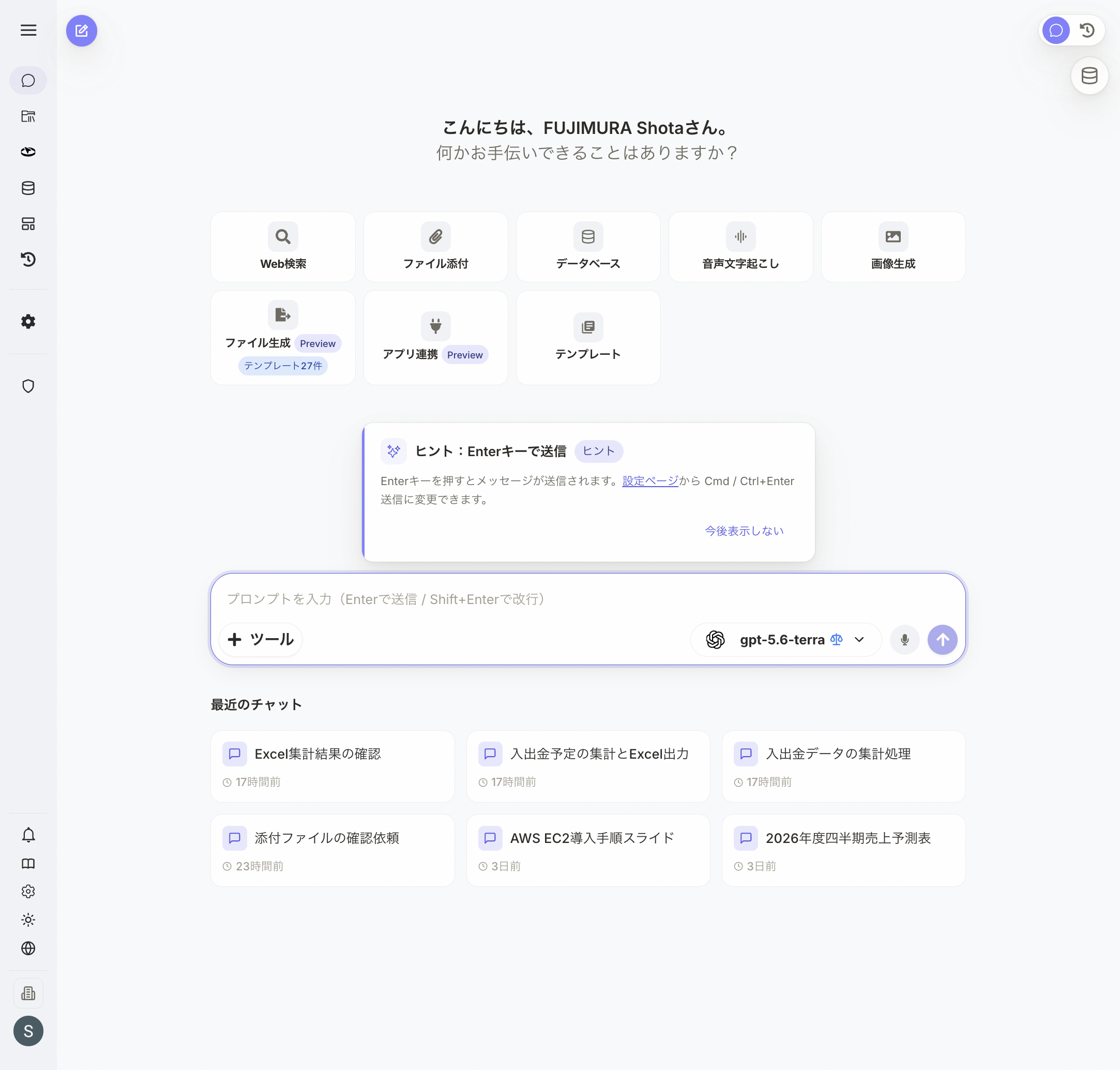The width and height of the screenshot is (1120, 1070).
Task: Switch to chat view in the top-right toggle
Action: [1055, 30]
